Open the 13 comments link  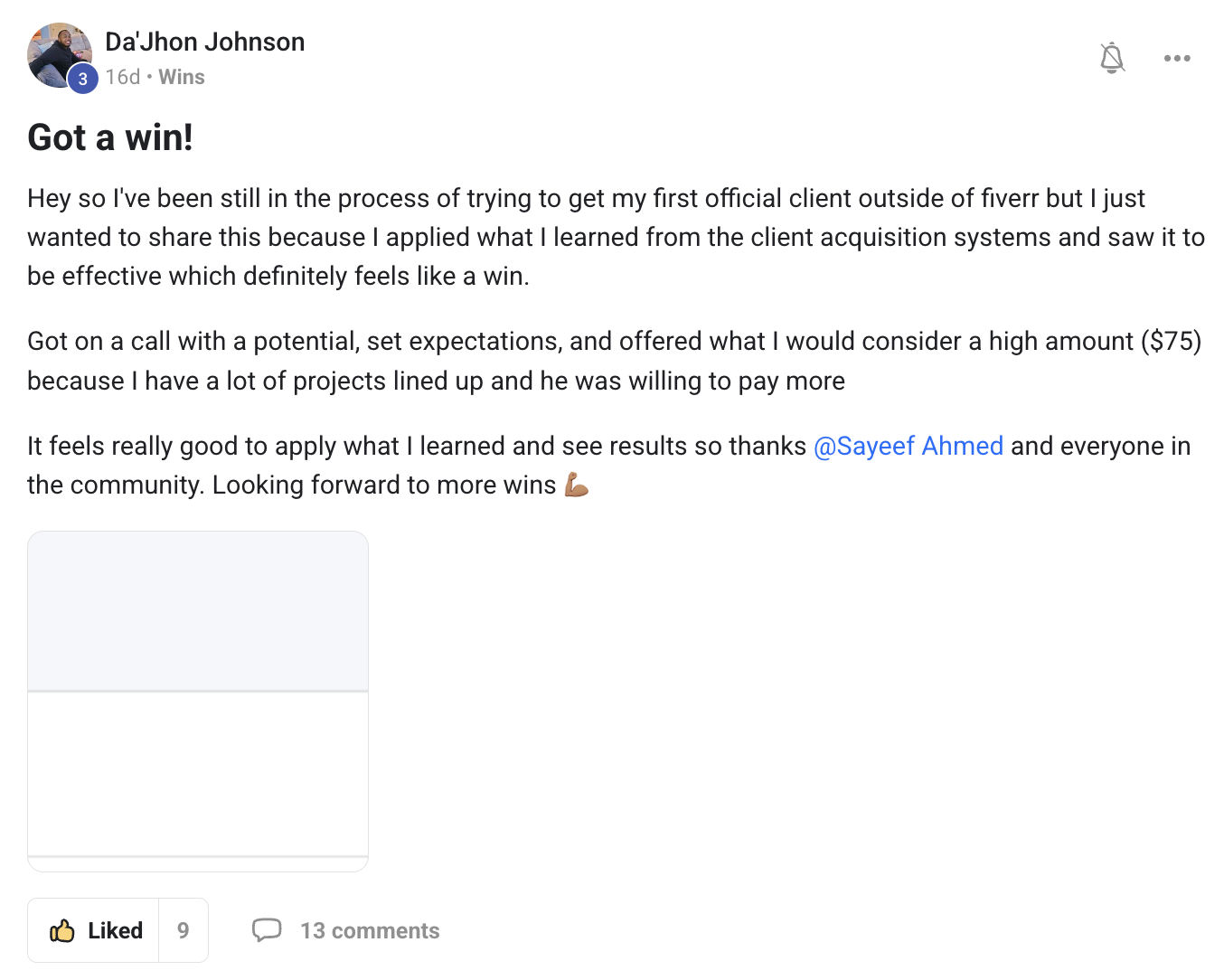370,930
